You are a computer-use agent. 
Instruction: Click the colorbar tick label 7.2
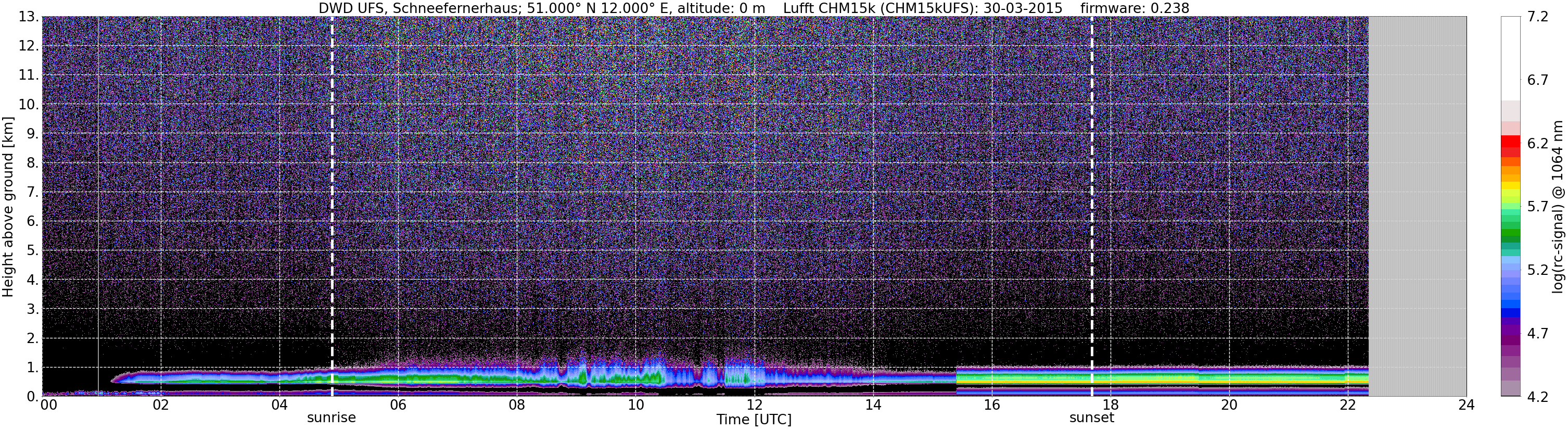pyautogui.click(x=1538, y=17)
